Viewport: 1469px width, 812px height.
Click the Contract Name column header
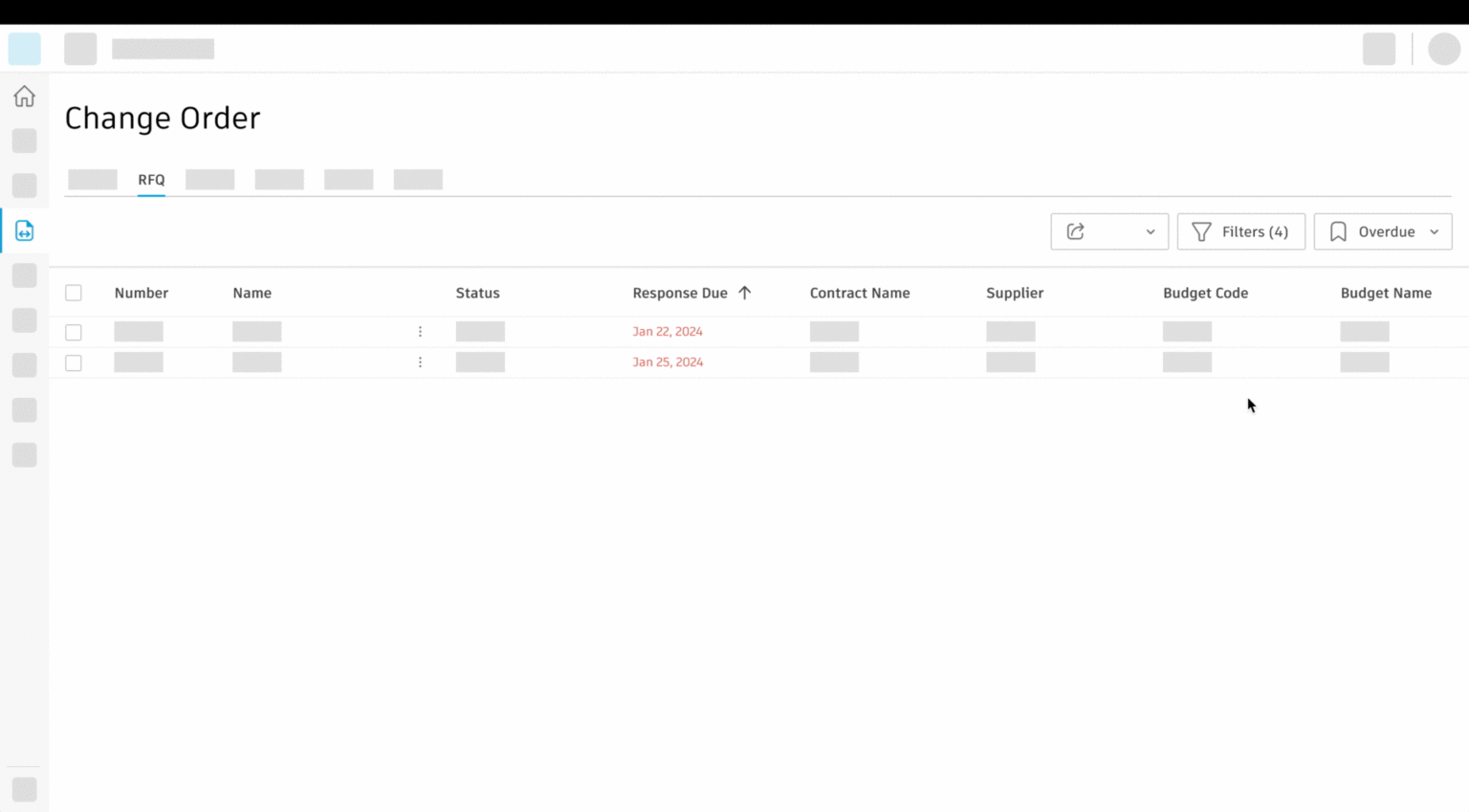[860, 293]
